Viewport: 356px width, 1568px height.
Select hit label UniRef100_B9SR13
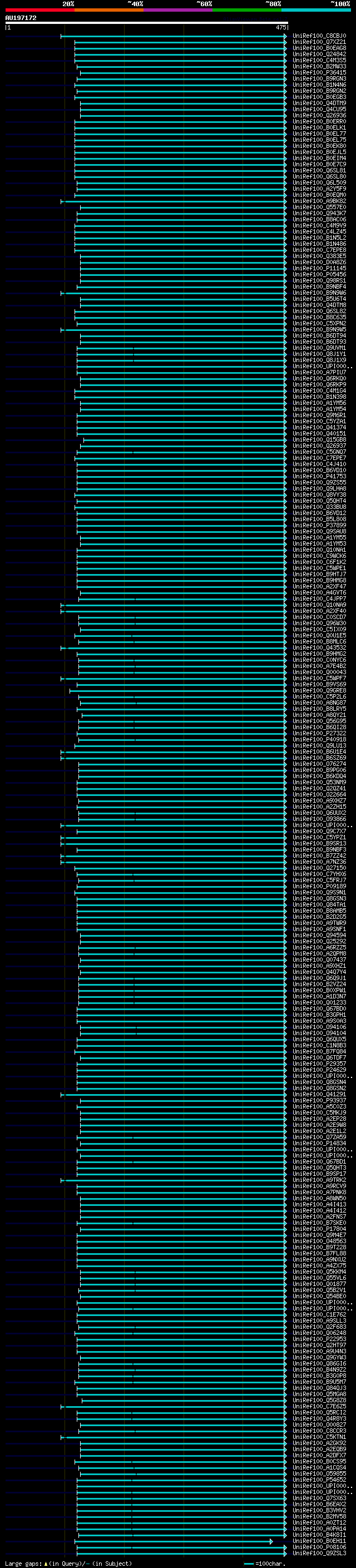(x=319, y=843)
